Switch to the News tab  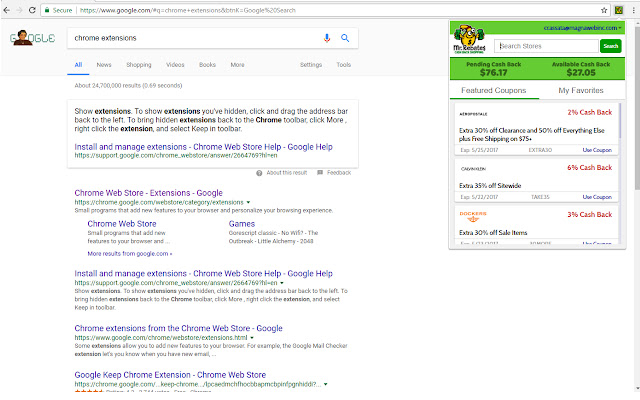coord(104,64)
